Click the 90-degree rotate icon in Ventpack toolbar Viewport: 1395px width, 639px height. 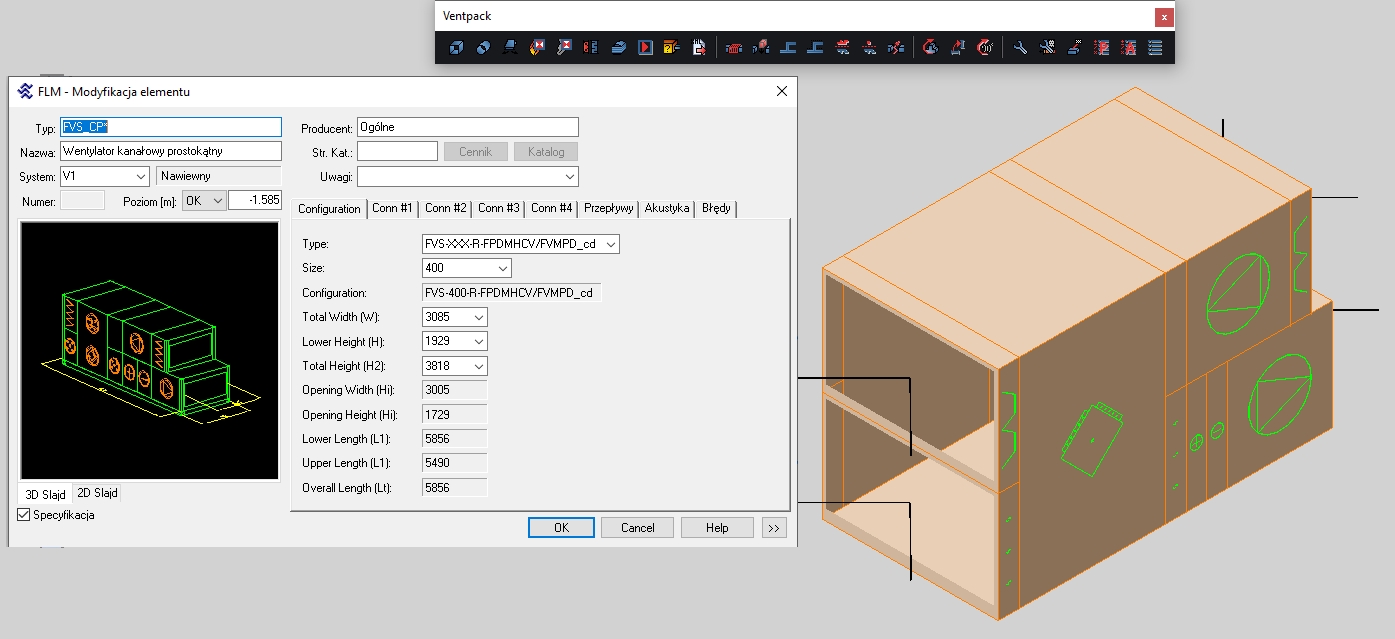point(986,47)
